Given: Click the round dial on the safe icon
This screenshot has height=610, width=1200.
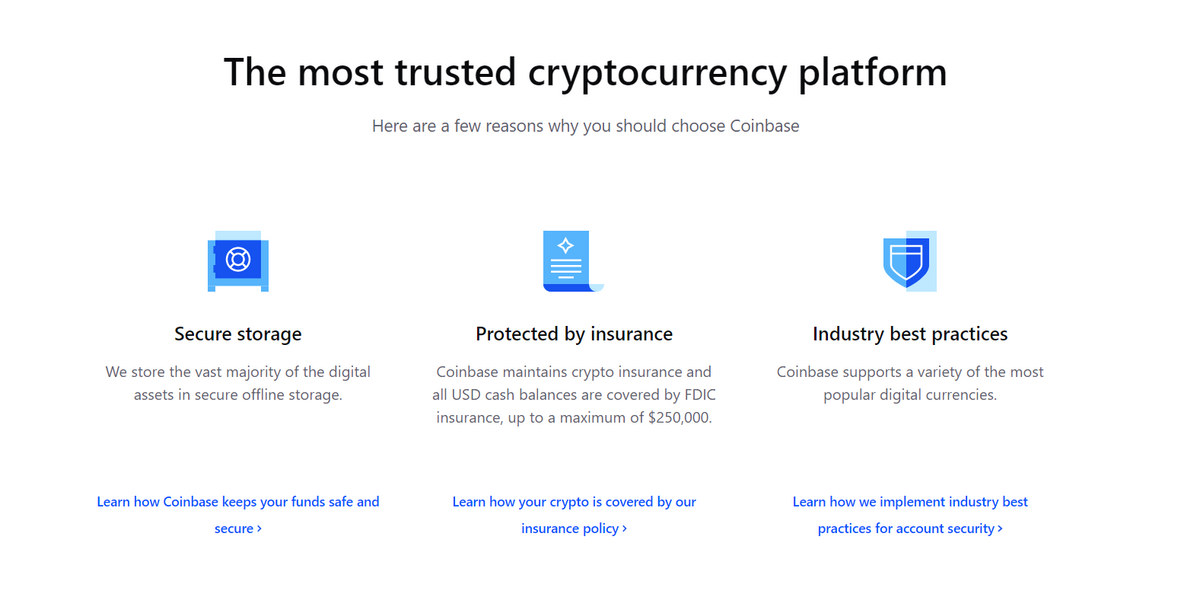Looking at the screenshot, I should tap(237, 260).
